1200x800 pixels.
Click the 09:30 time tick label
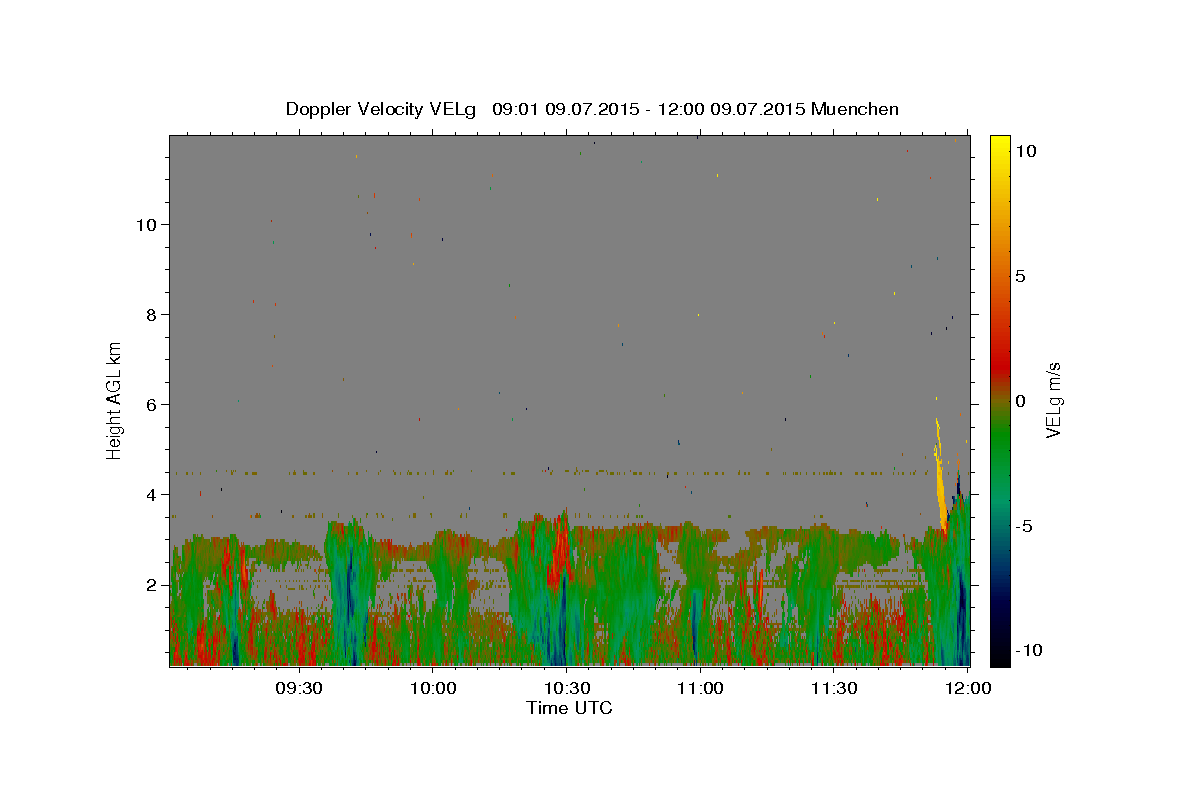coord(298,688)
